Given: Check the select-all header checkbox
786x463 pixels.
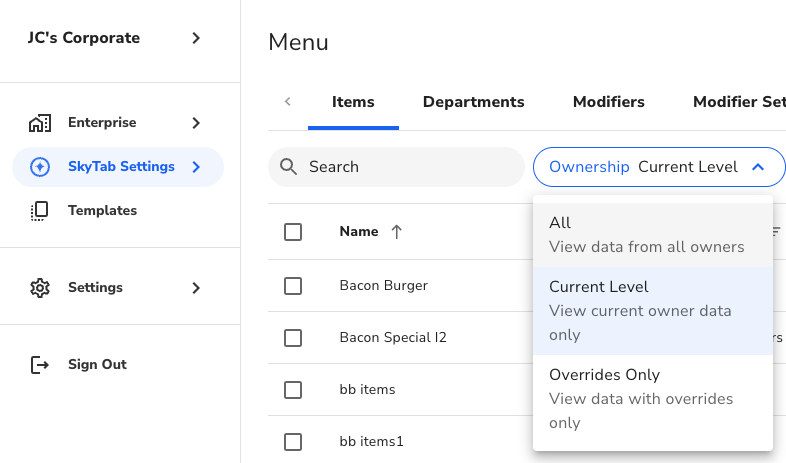Looking at the screenshot, I should [x=293, y=232].
